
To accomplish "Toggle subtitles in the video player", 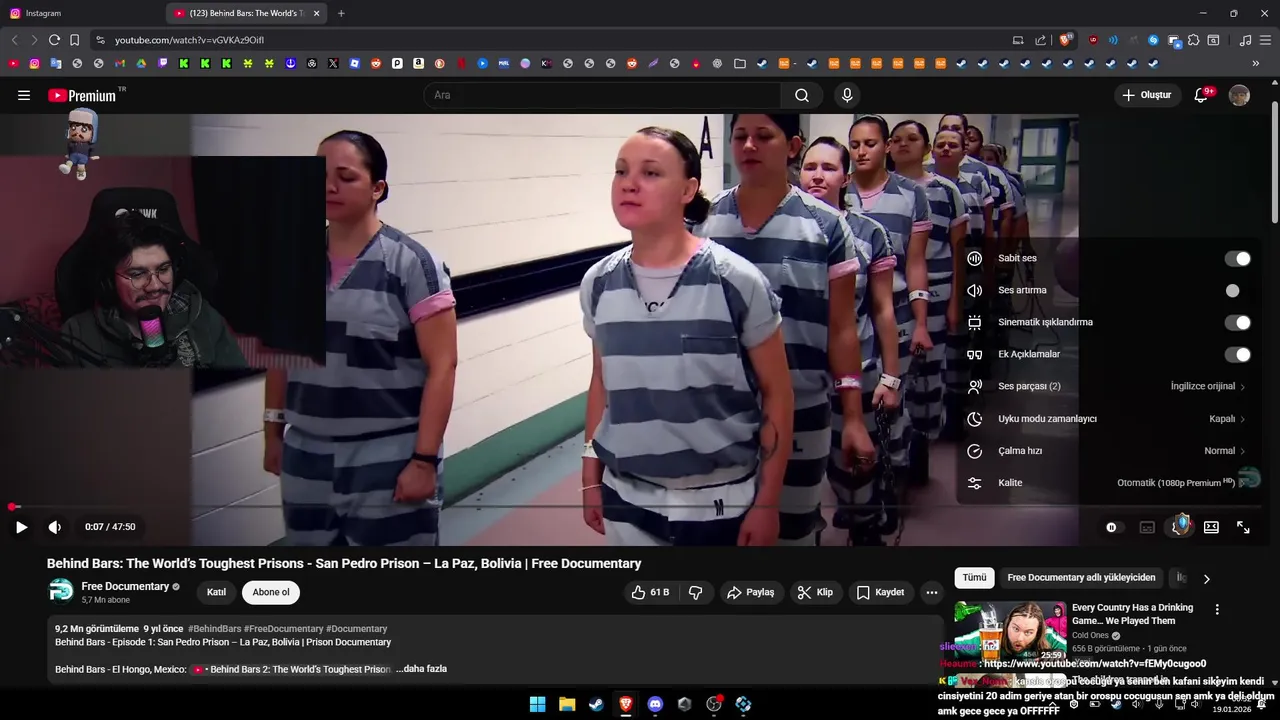I will click(1147, 527).
